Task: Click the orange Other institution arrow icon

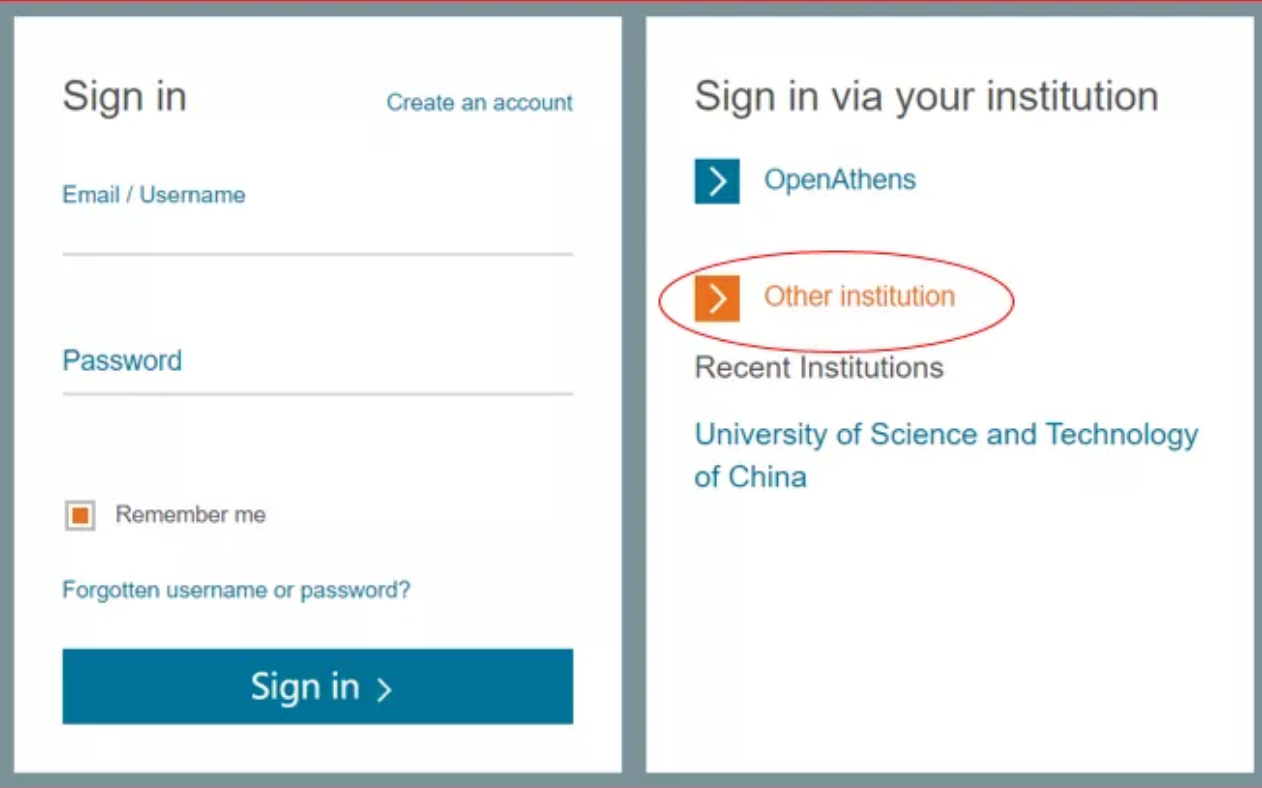Action: click(x=716, y=298)
